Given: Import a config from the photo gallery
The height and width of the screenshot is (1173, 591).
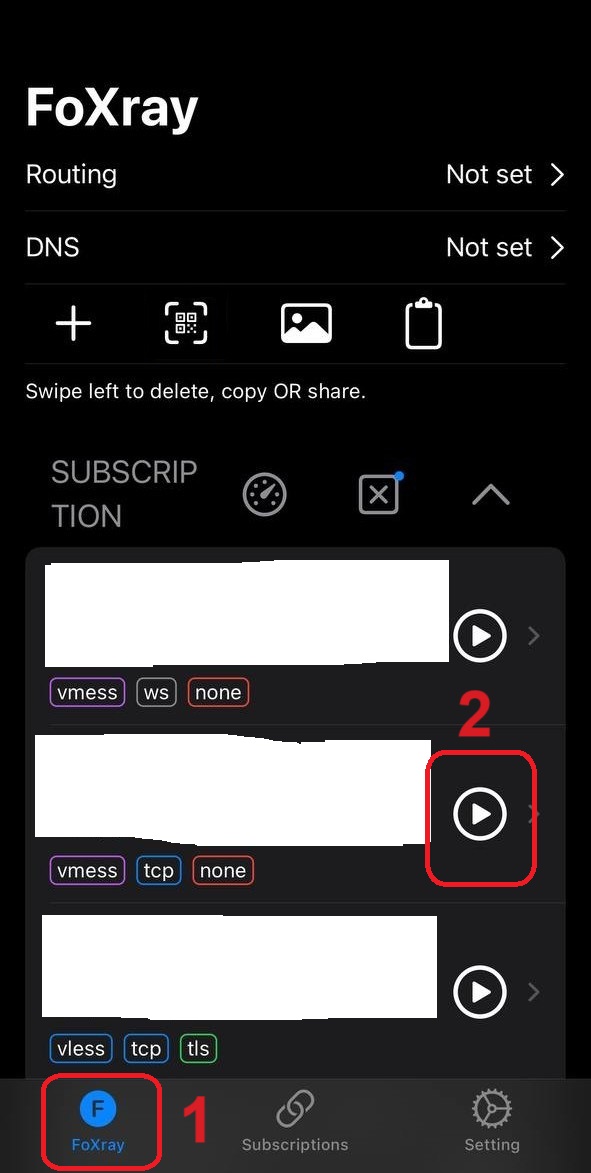Looking at the screenshot, I should 306,323.
